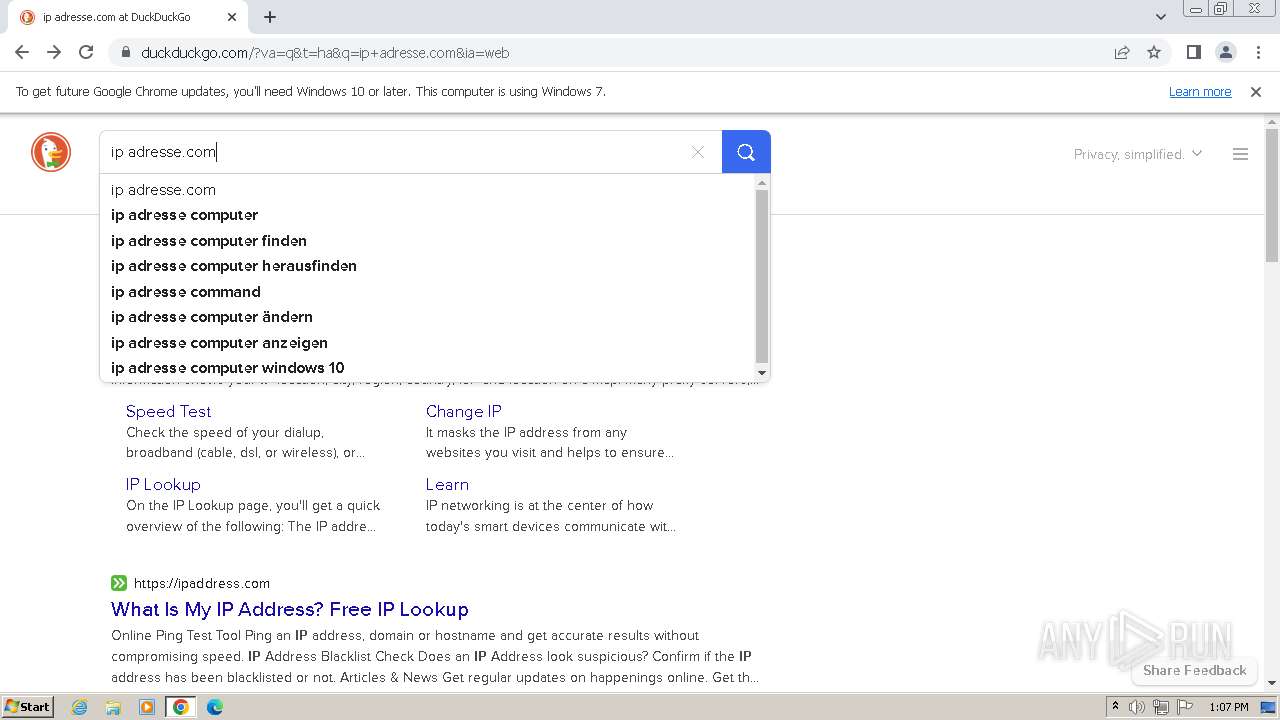The height and width of the screenshot is (720, 1280).
Task: Dismiss the Chrome update notification bar
Action: (1256, 92)
